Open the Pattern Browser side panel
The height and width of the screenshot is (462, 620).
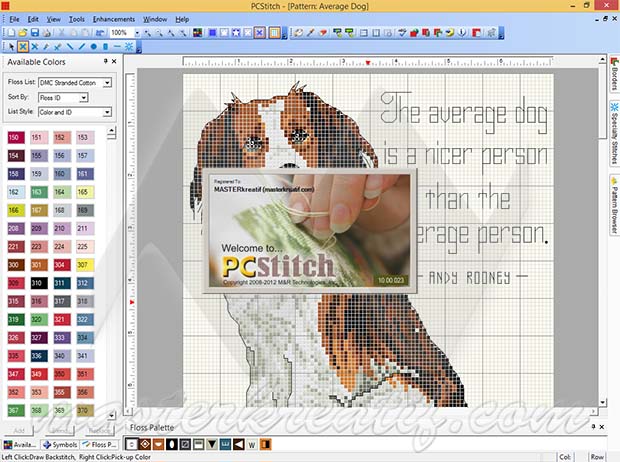[614, 204]
